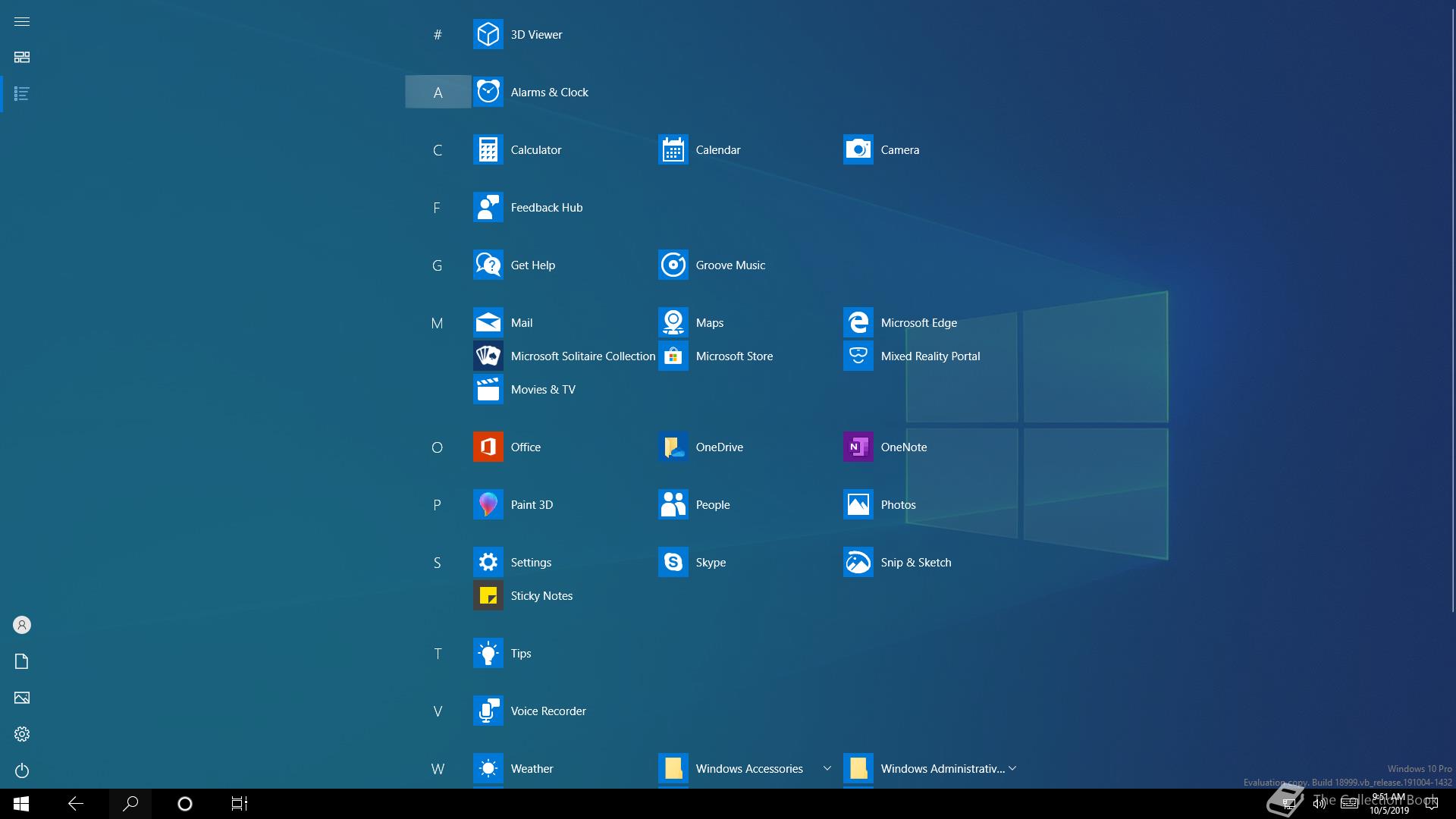Click the taskbar Back arrow
The height and width of the screenshot is (819, 1456).
(x=76, y=804)
